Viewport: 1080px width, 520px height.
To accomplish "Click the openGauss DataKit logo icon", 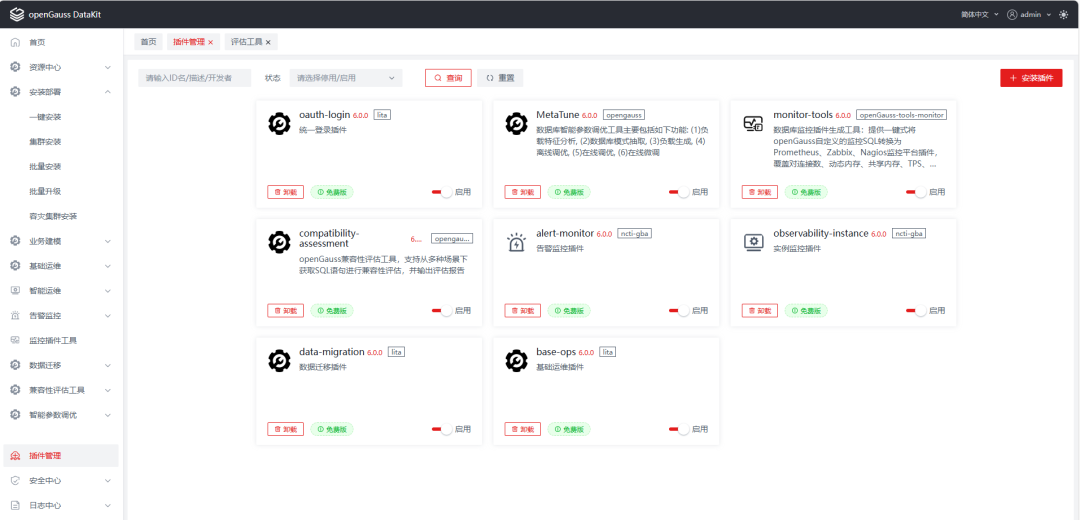I will tap(17, 14).
